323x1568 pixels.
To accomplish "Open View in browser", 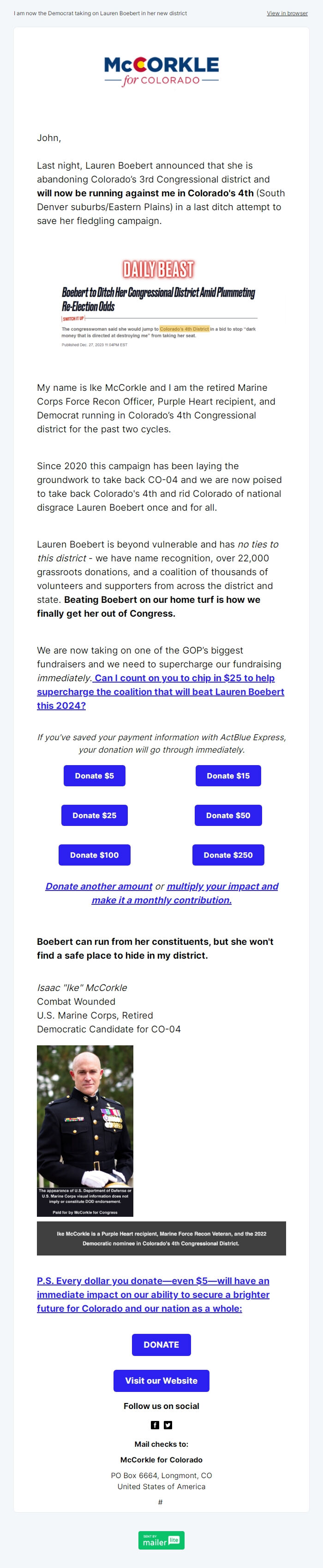I will (287, 13).
